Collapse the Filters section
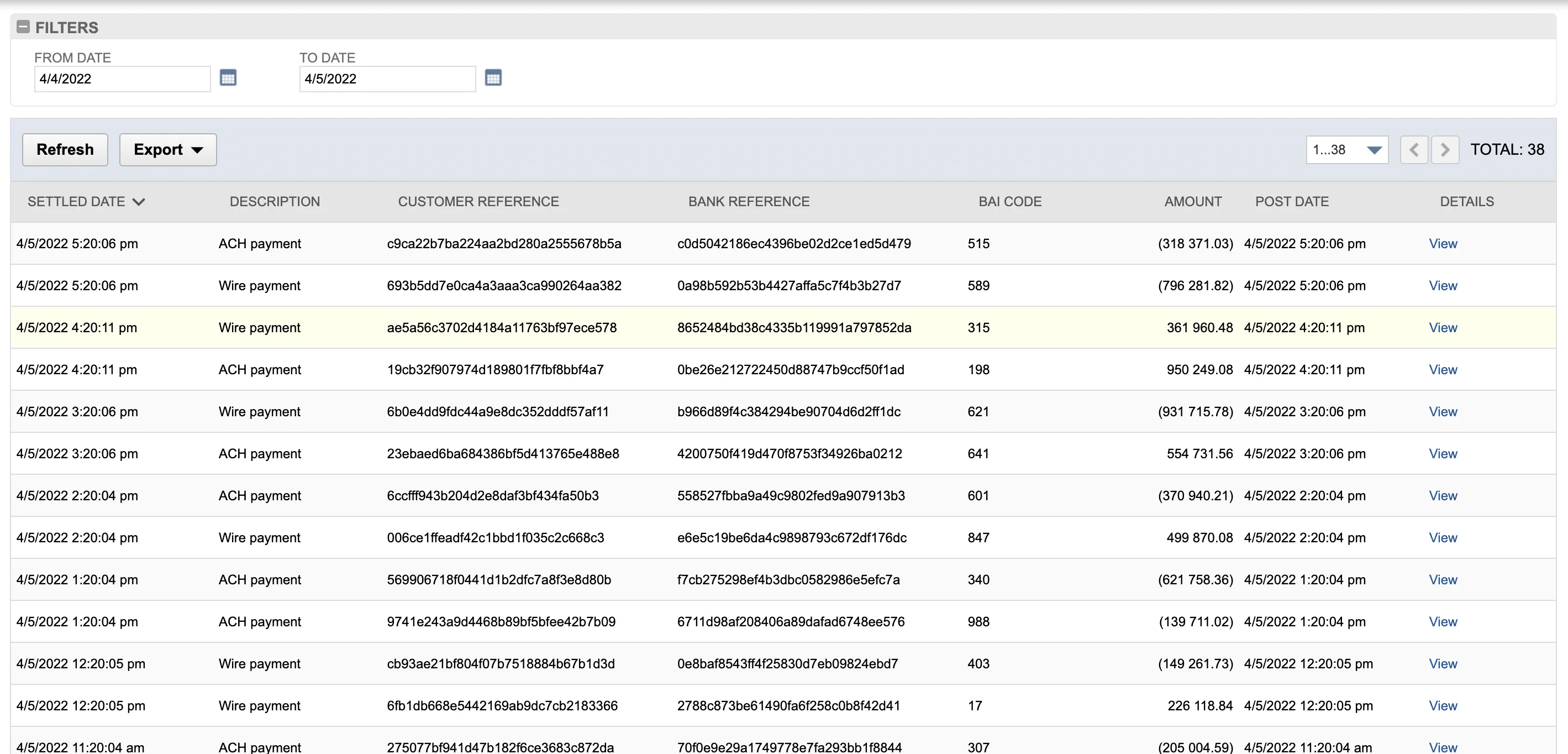 pyautogui.click(x=23, y=27)
